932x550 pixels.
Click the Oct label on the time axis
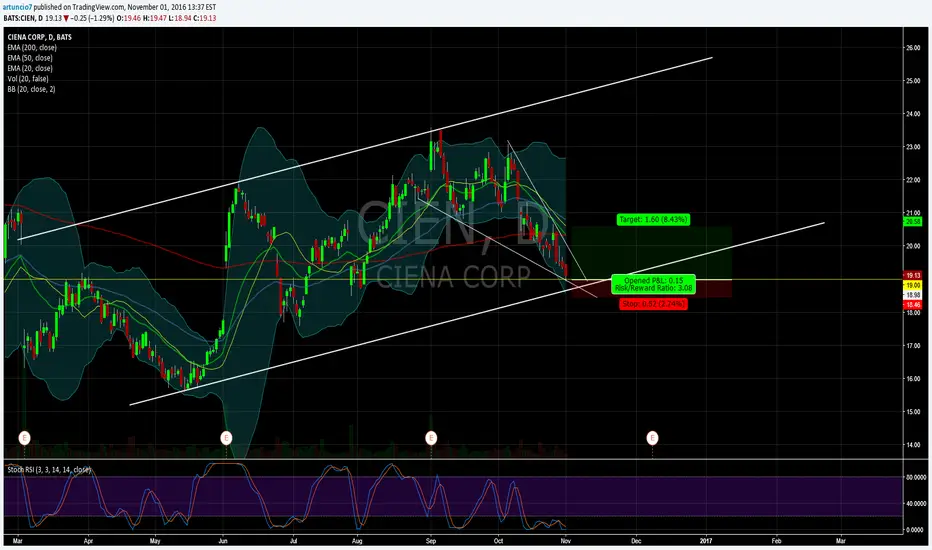tap(499, 541)
